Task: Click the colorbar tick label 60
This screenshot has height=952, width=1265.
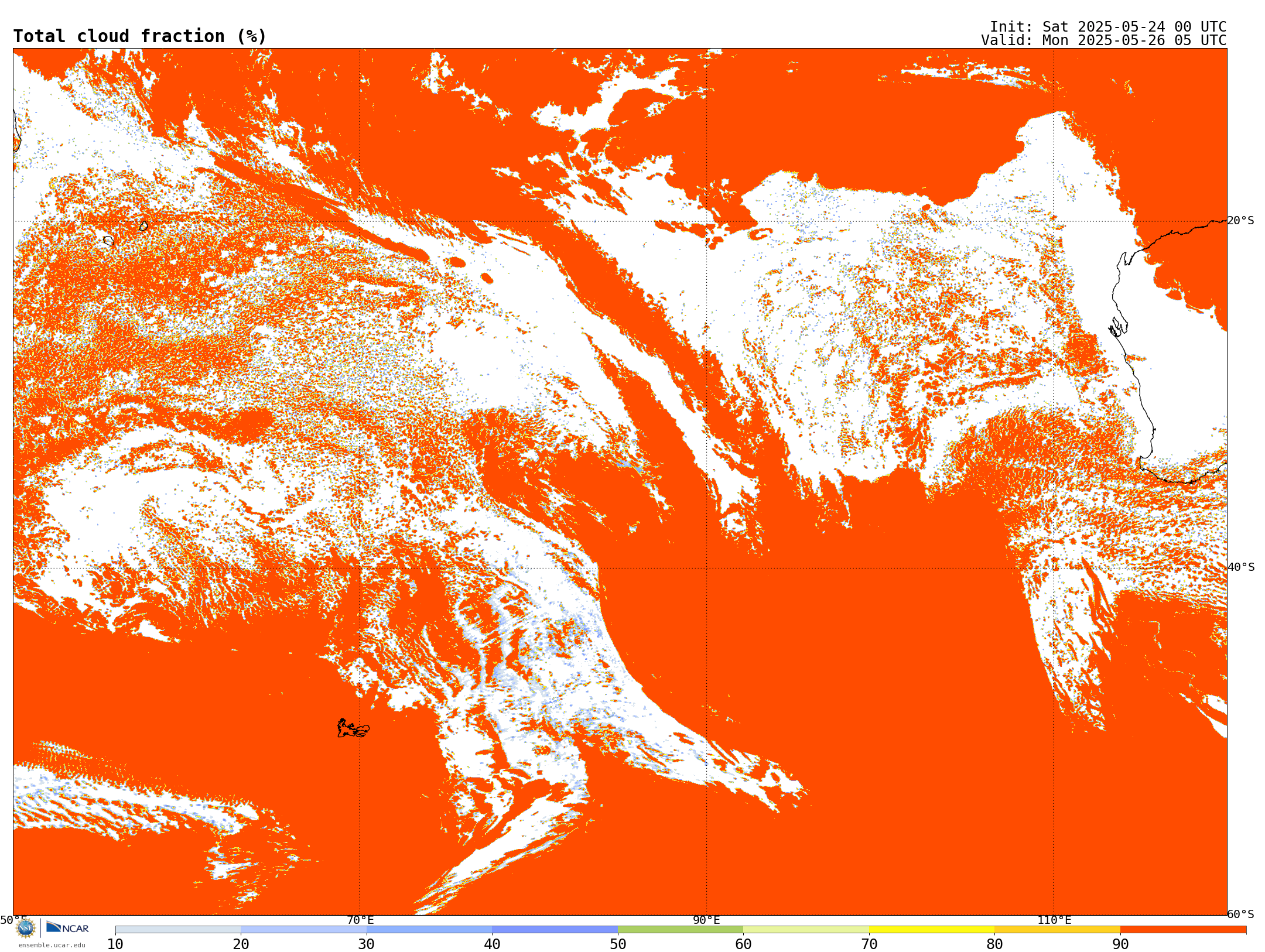Action: click(743, 944)
